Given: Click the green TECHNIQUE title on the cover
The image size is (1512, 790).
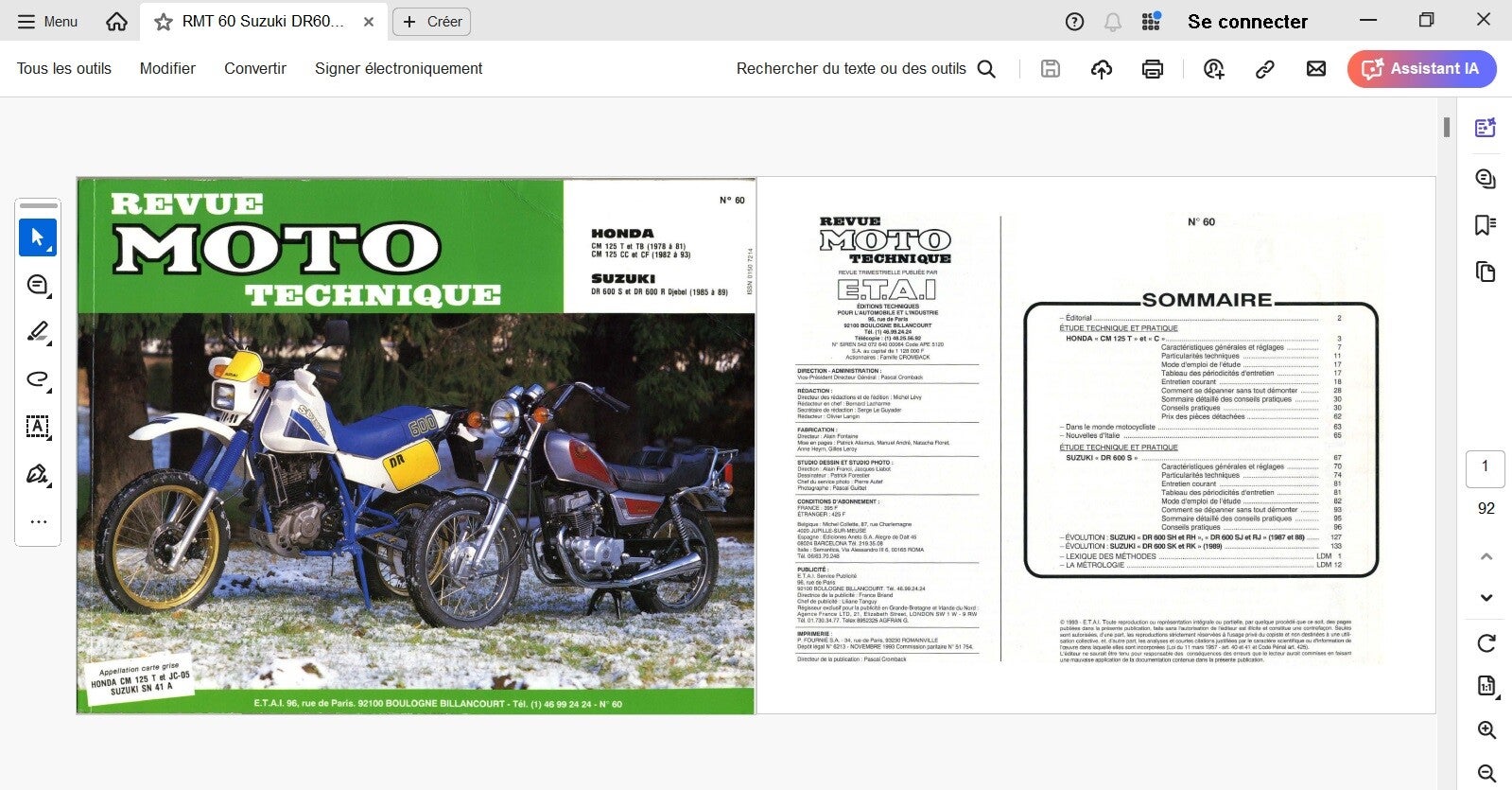Looking at the screenshot, I should point(374,295).
